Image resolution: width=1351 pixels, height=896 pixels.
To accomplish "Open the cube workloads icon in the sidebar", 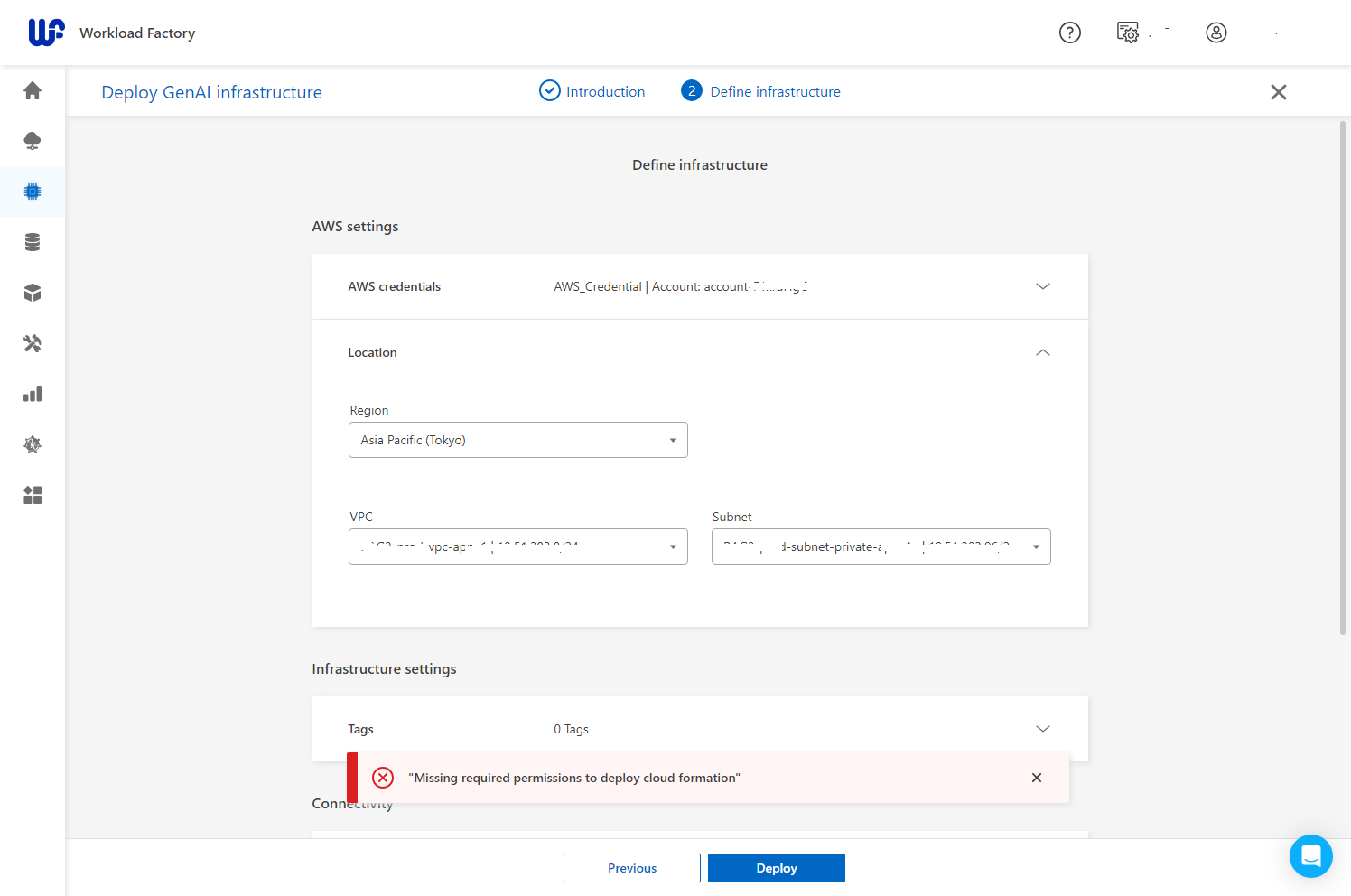I will pos(33,293).
